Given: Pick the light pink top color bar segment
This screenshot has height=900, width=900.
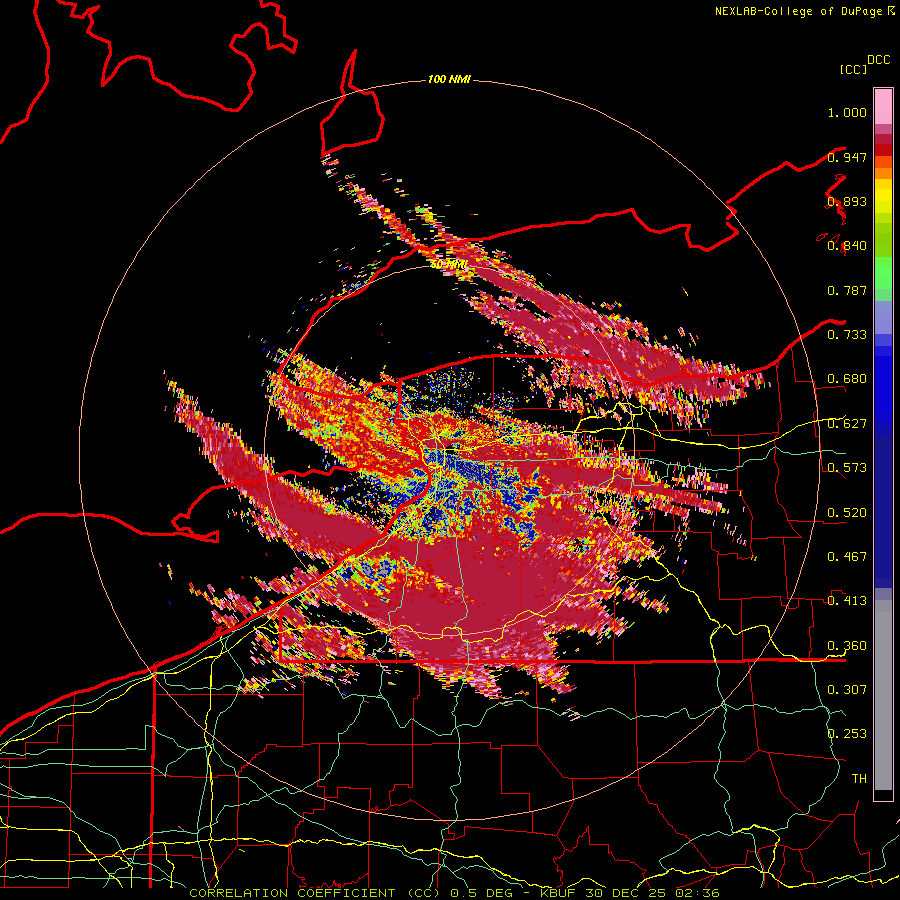Looking at the screenshot, I should coord(883,107).
